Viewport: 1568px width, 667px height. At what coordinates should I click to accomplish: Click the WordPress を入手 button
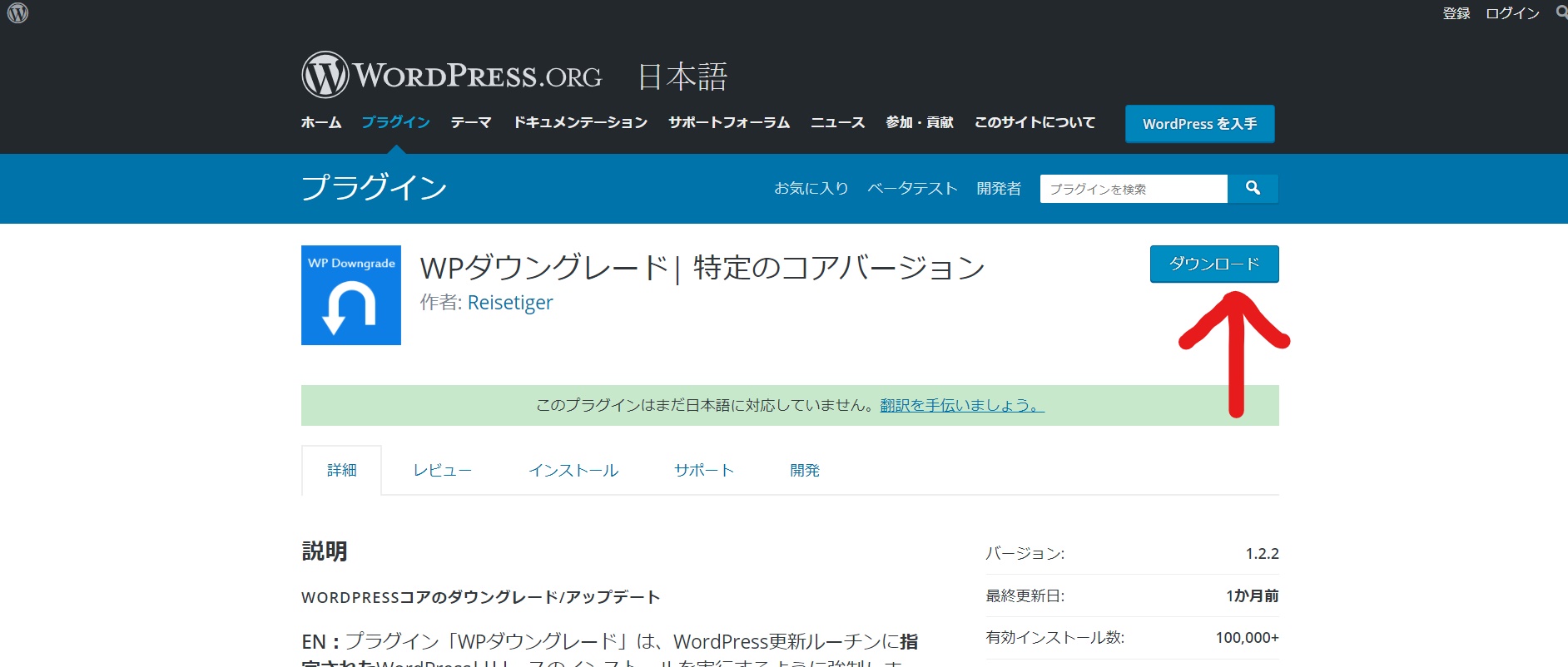[x=1200, y=124]
